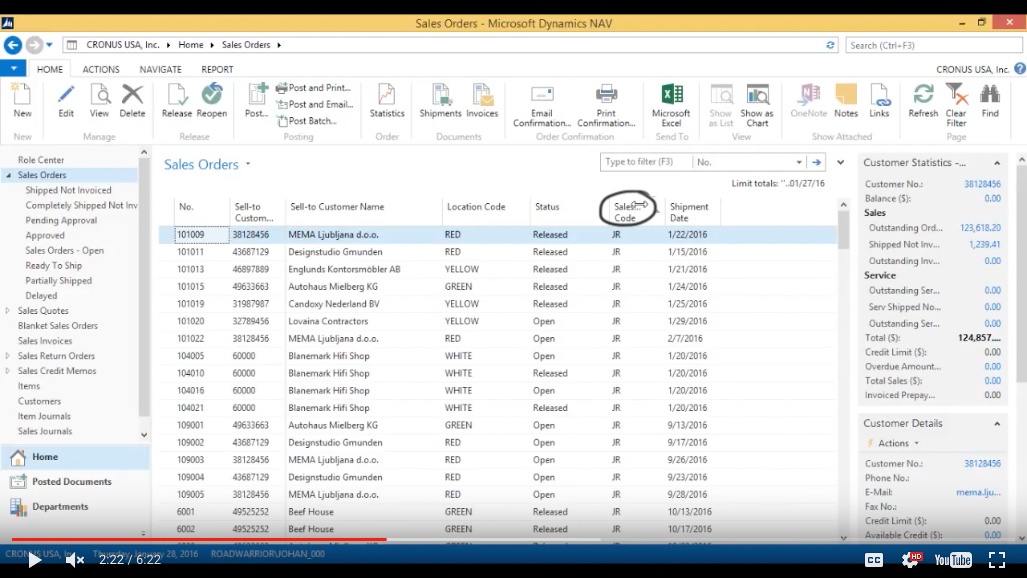Screen dimensions: 1027x578
Task: Select Pending Approval view
Action: 61,220
